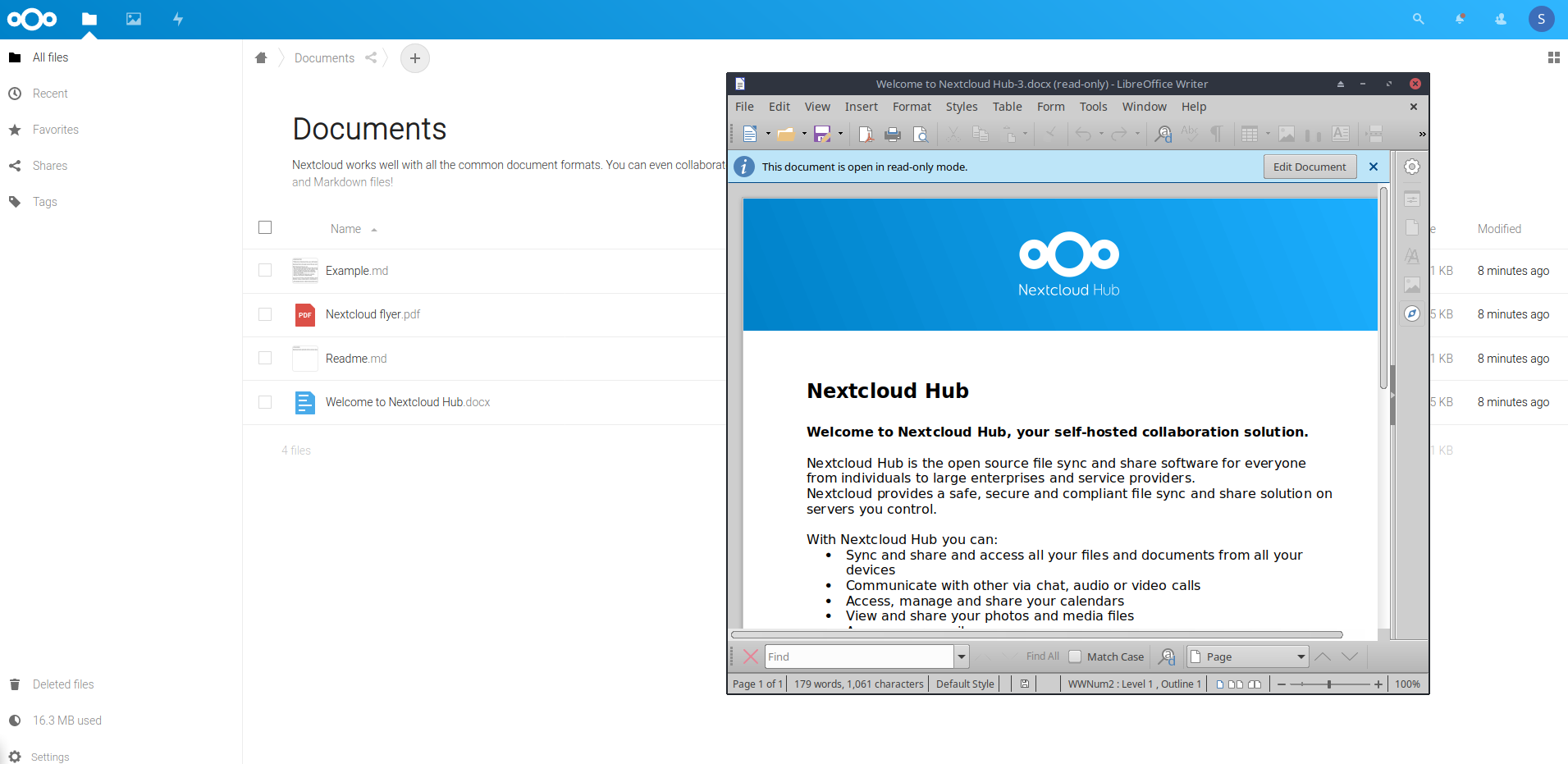Open the View menu in Writer

click(817, 107)
